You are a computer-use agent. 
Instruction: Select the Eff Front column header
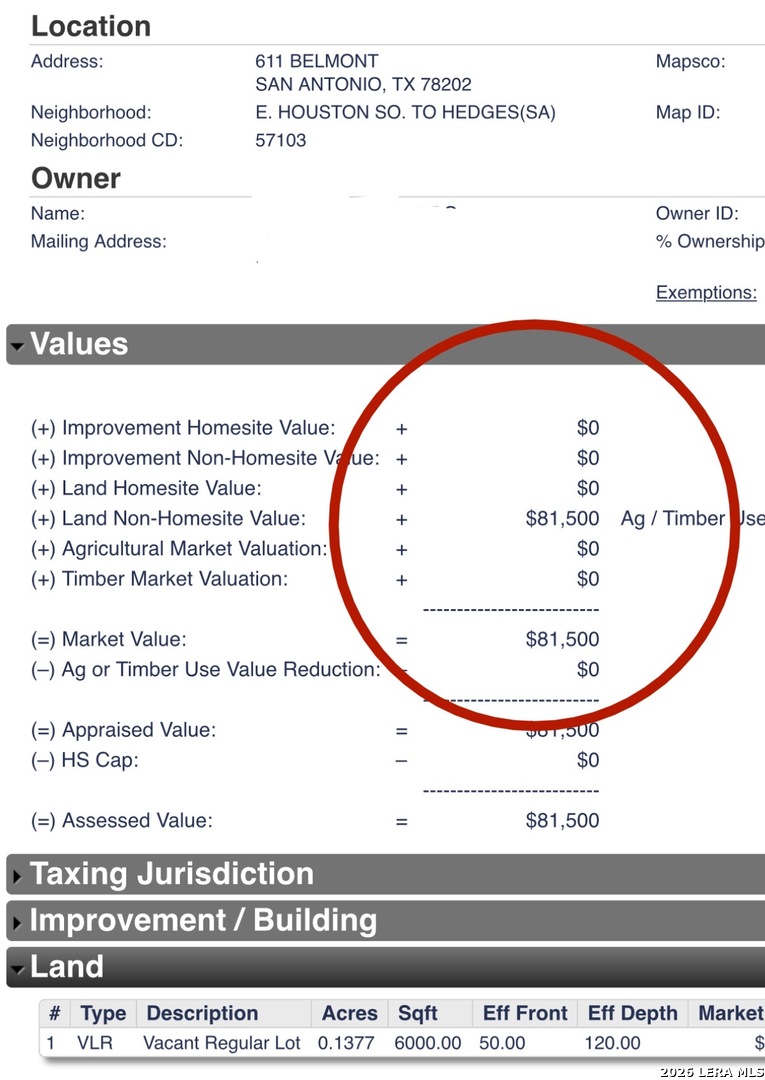pyautogui.click(x=525, y=1013)
